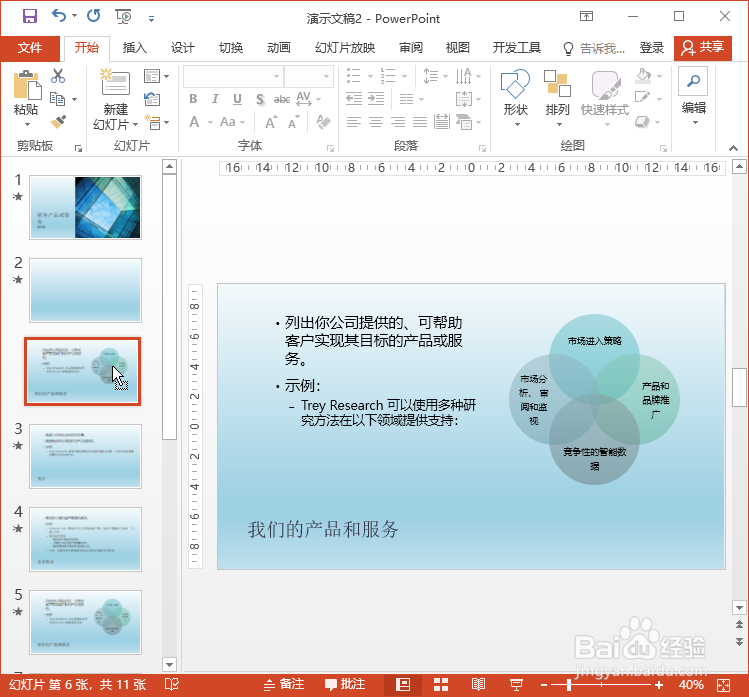749x697 pixels.
Task: Toggle center text alignment
Action: (x=375, y=122)
